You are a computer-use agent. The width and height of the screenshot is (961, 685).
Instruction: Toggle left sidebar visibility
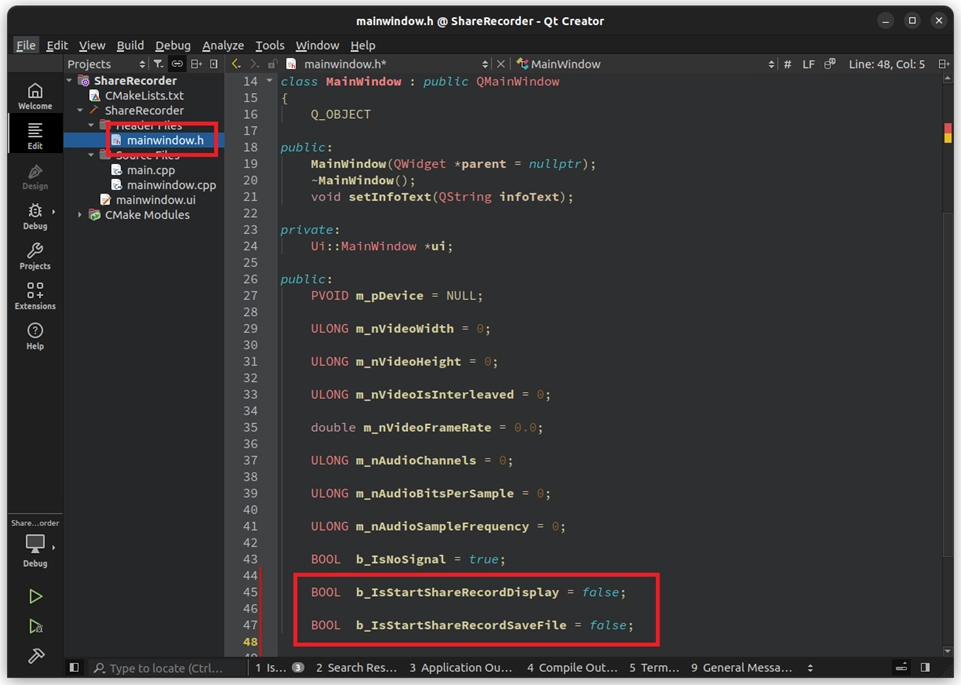click(x=74, y=667)
